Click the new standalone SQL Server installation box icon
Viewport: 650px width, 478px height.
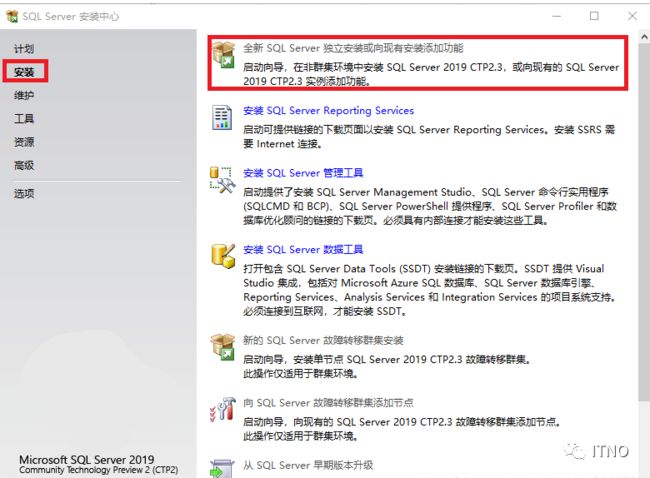[x=223, y=55]
